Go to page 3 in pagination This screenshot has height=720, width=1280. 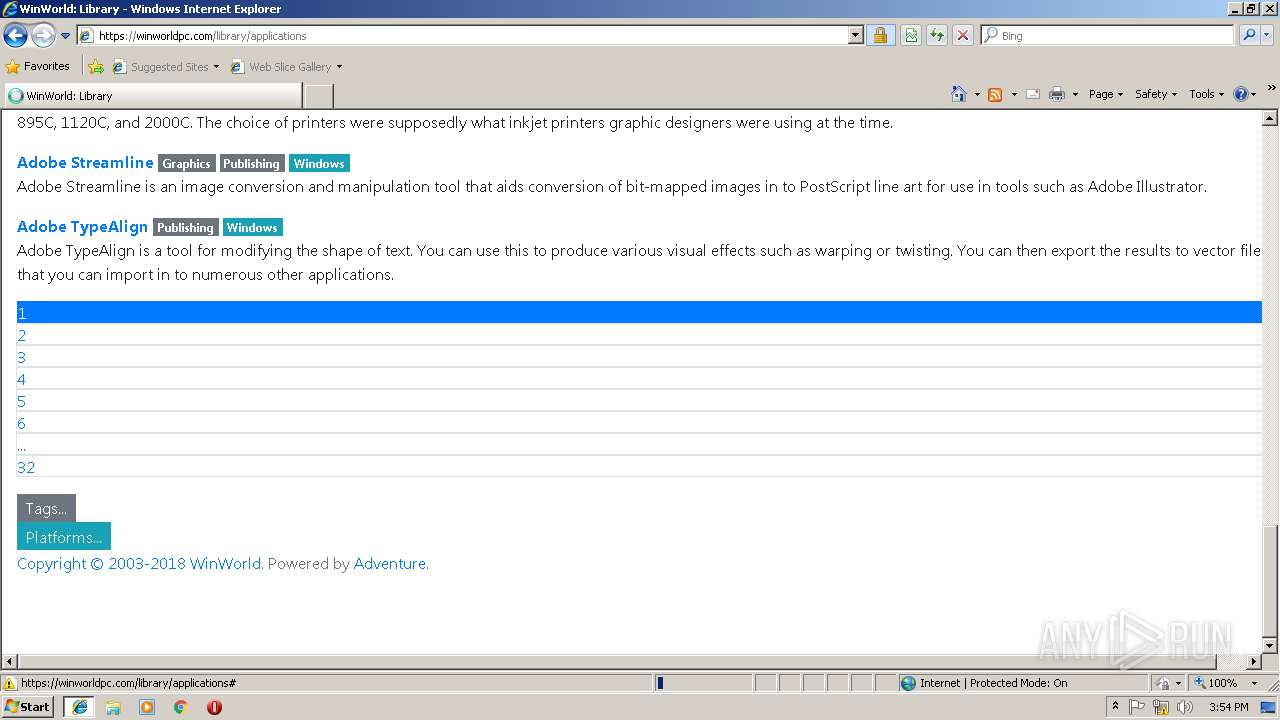tap(639, 357)
